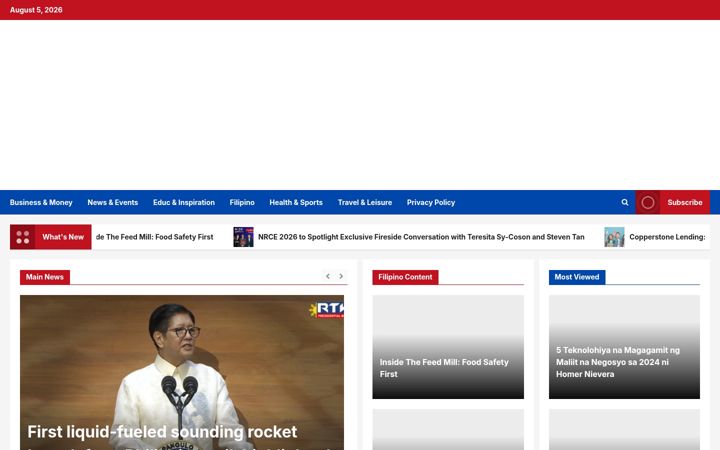Go to next Main News slide
The width and height of the screenshot is (720, 450).
(x=341, y=276)
